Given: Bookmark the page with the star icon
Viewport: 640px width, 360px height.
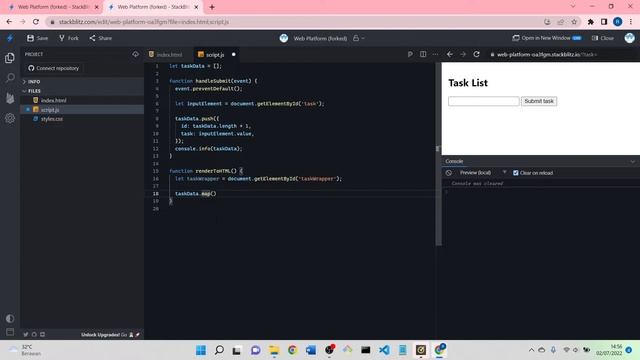Looking at the screenshot, I should click(x=574, y=22).
